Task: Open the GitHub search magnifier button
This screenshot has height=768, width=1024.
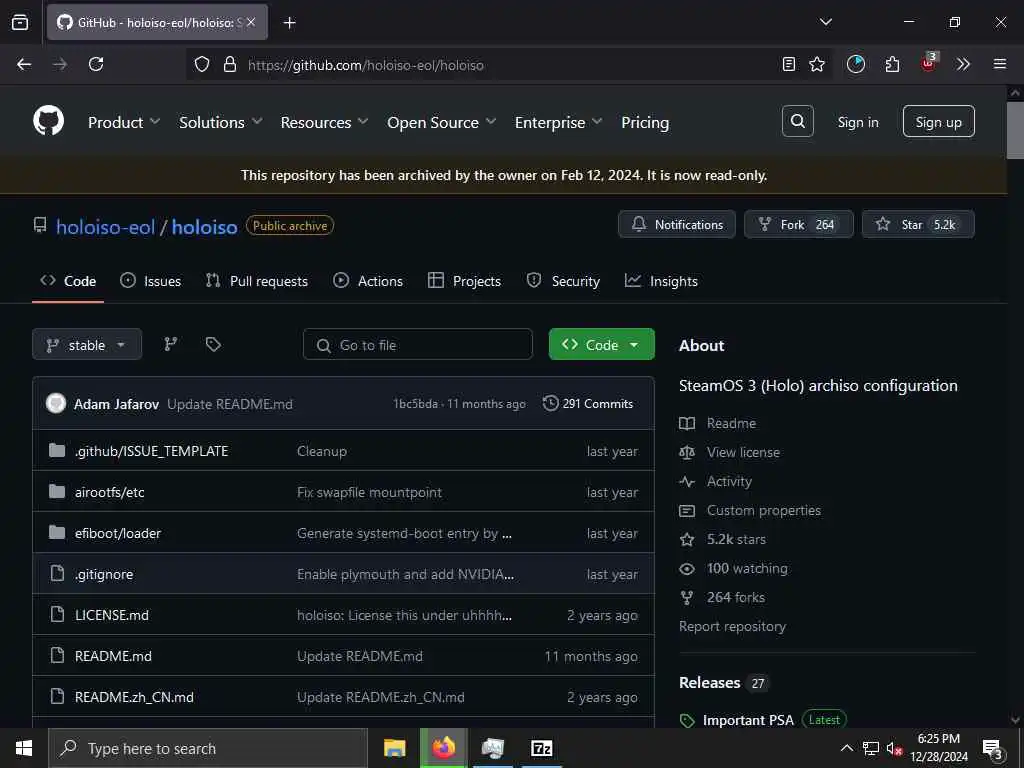Action: [x=797, y=121]
